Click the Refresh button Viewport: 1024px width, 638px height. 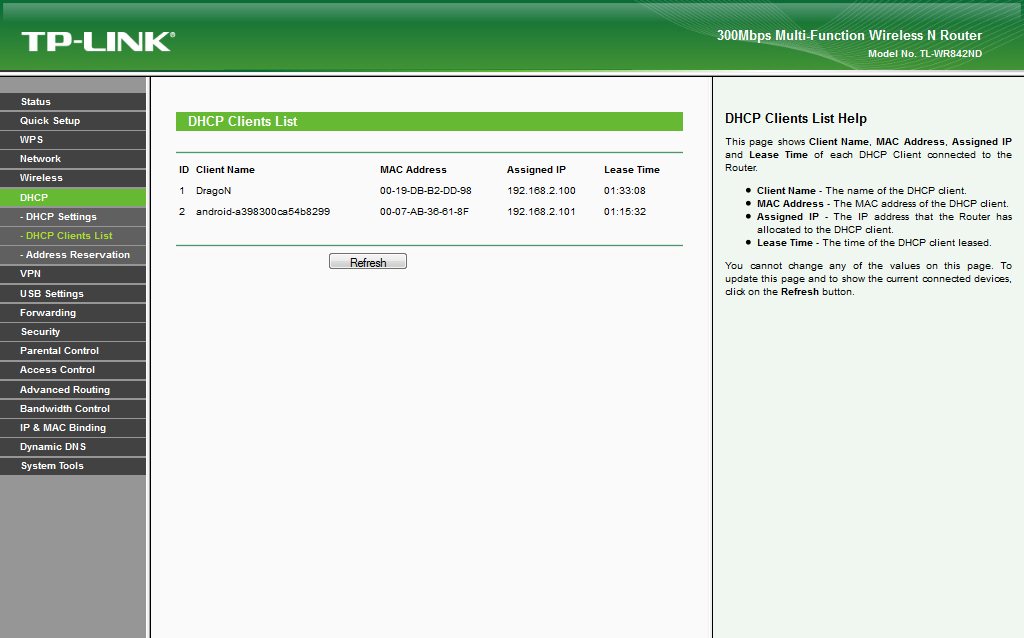368,262
